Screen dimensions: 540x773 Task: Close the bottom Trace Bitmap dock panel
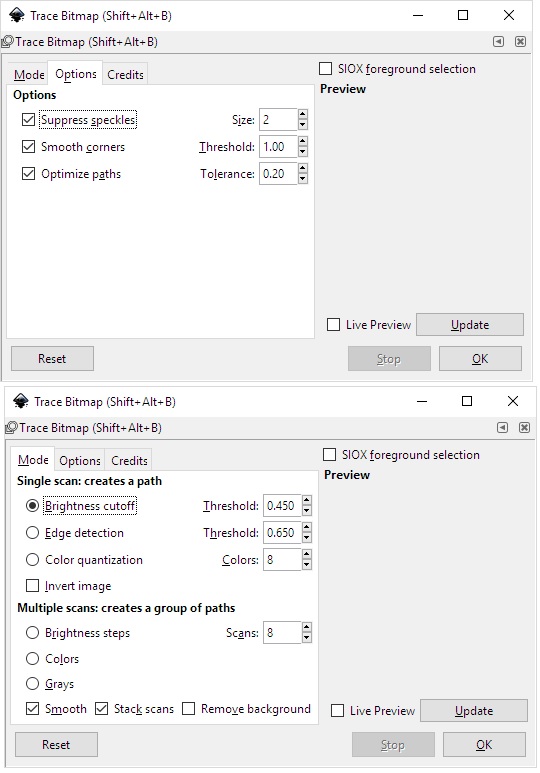(x=524, y=427)
